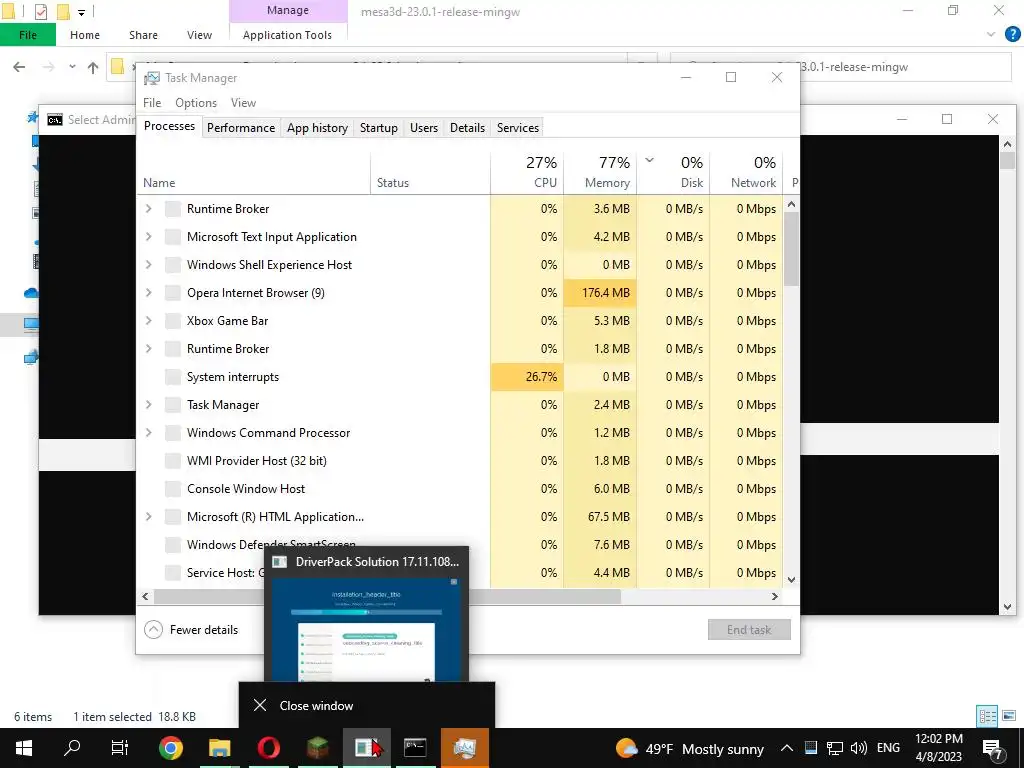
Task: Expand Microsoft Text Input Application process
Action: tap(149, 236)
